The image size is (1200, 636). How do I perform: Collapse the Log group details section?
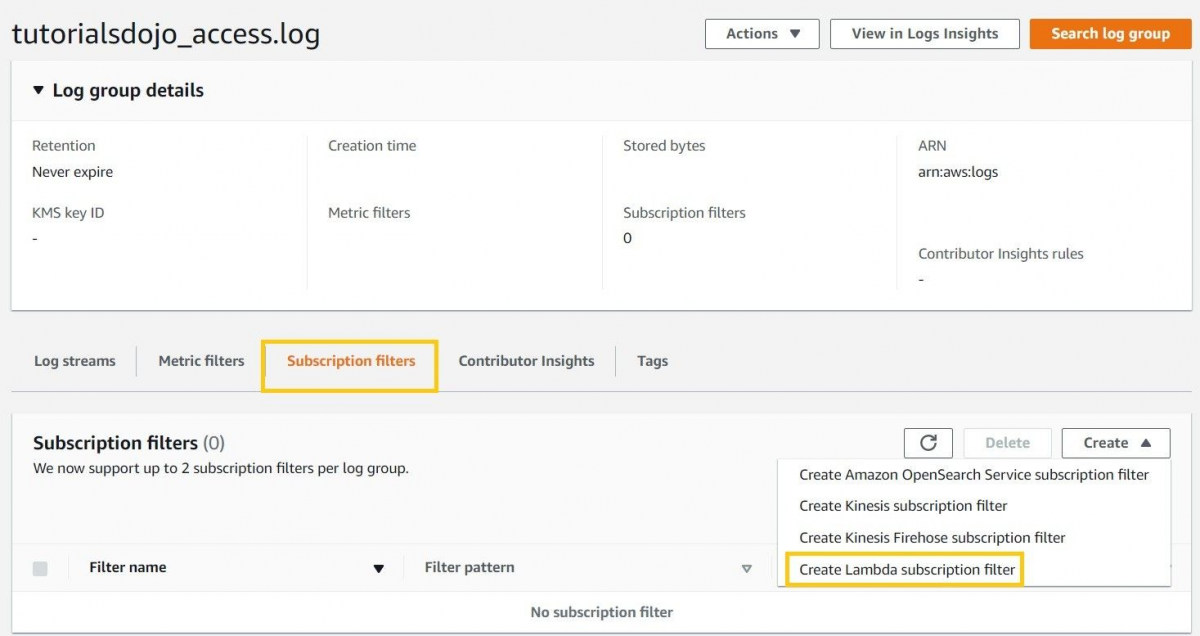pos(39,91)
